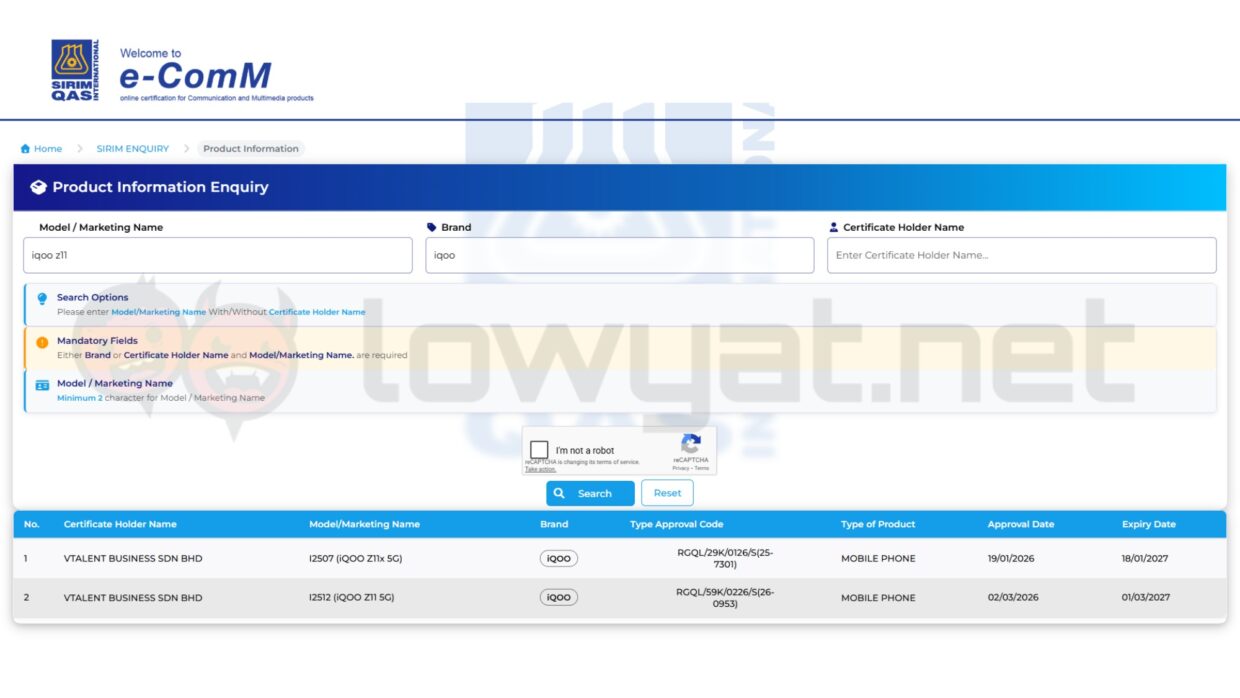1240x698 pixels.
Task: Click the orange warning icon in Mandatory Fields
Action: pos(40,340)
